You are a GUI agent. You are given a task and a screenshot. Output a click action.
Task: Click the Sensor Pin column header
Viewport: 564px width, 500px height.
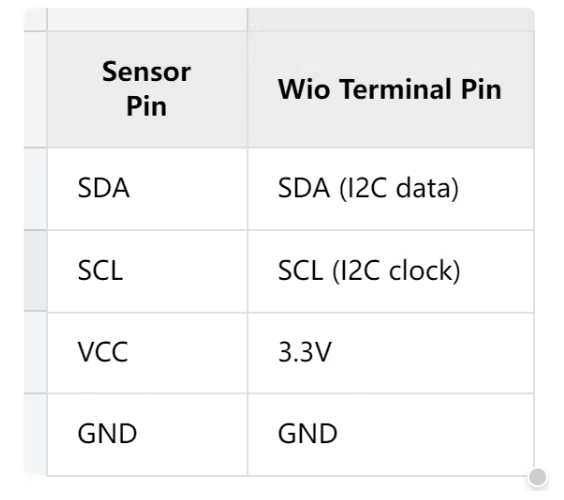coord(147,89)
